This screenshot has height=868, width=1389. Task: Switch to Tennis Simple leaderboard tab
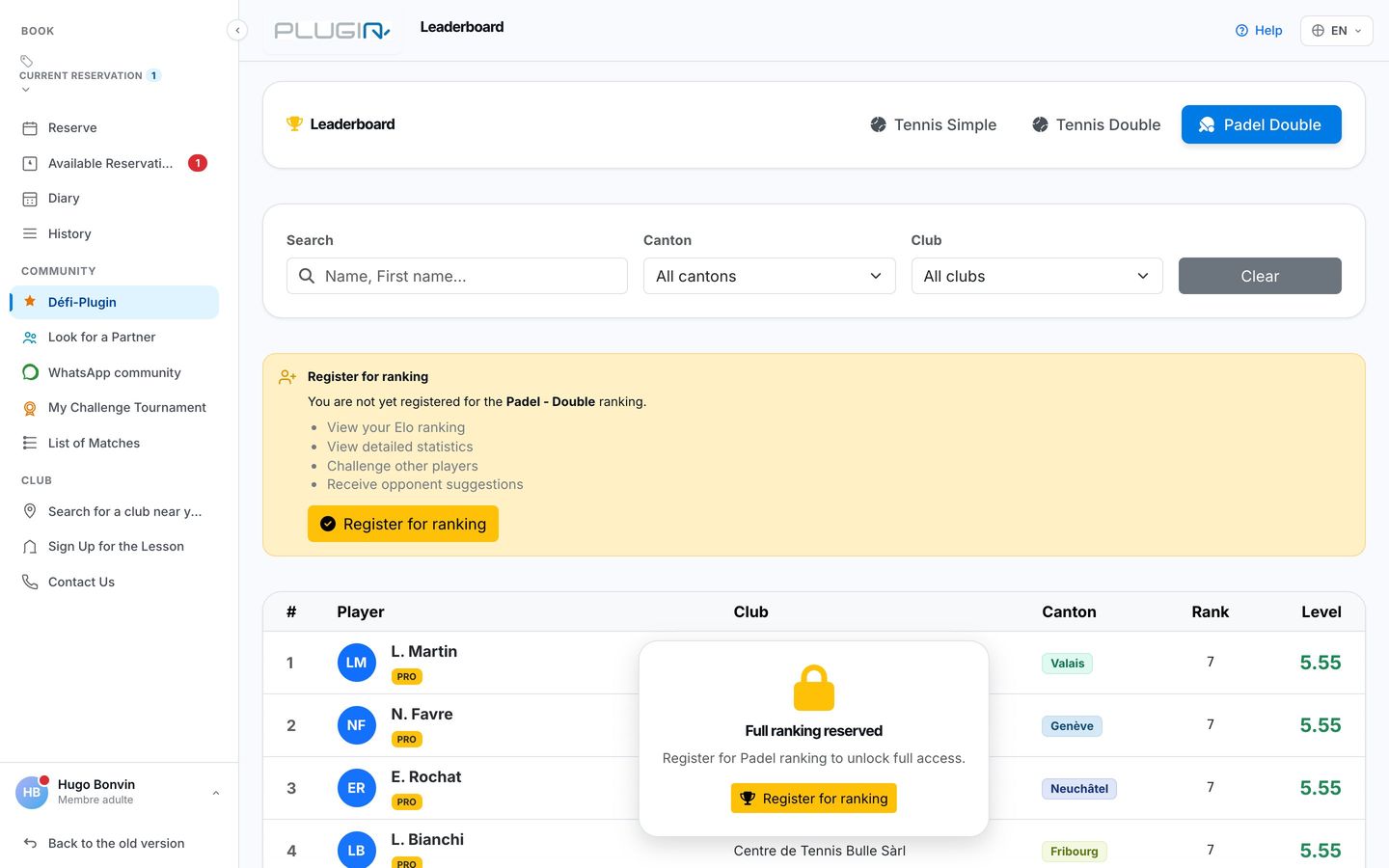pyautogui.click(x=933, y=124)
